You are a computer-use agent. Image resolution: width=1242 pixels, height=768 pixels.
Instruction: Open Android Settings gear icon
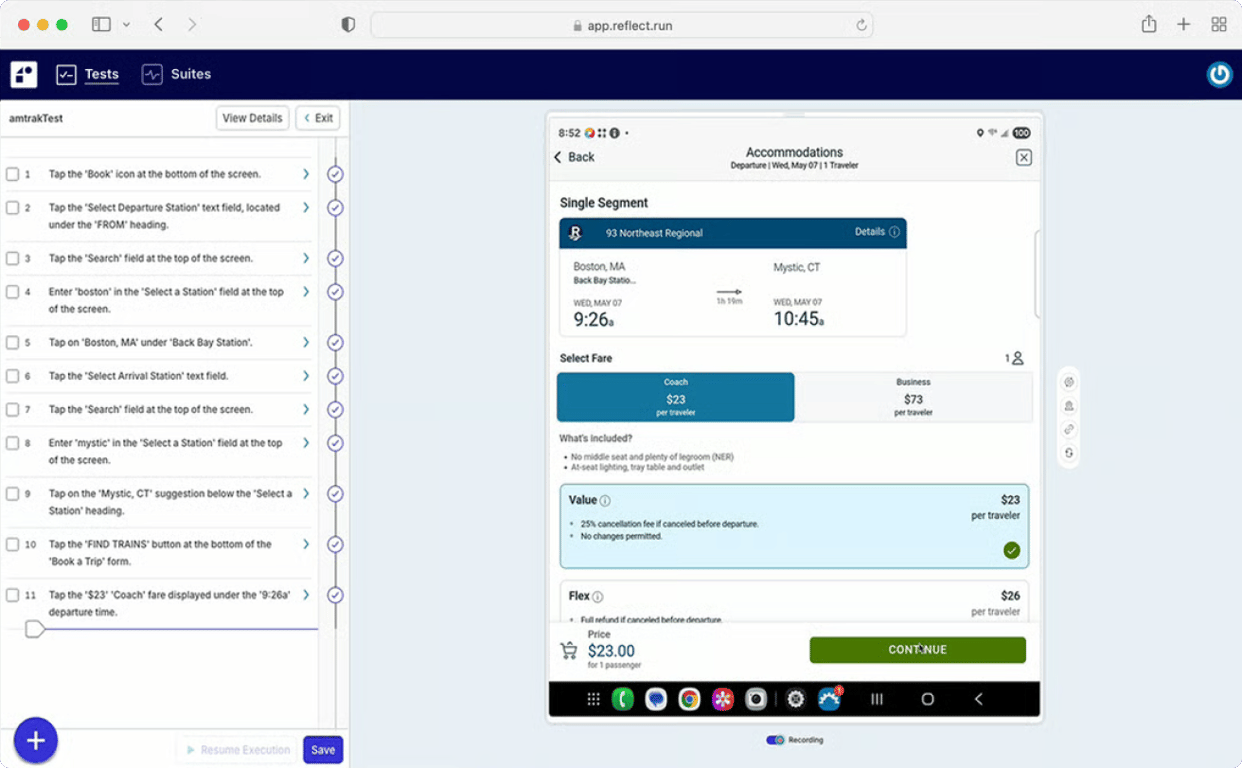(x=795, y=700)
